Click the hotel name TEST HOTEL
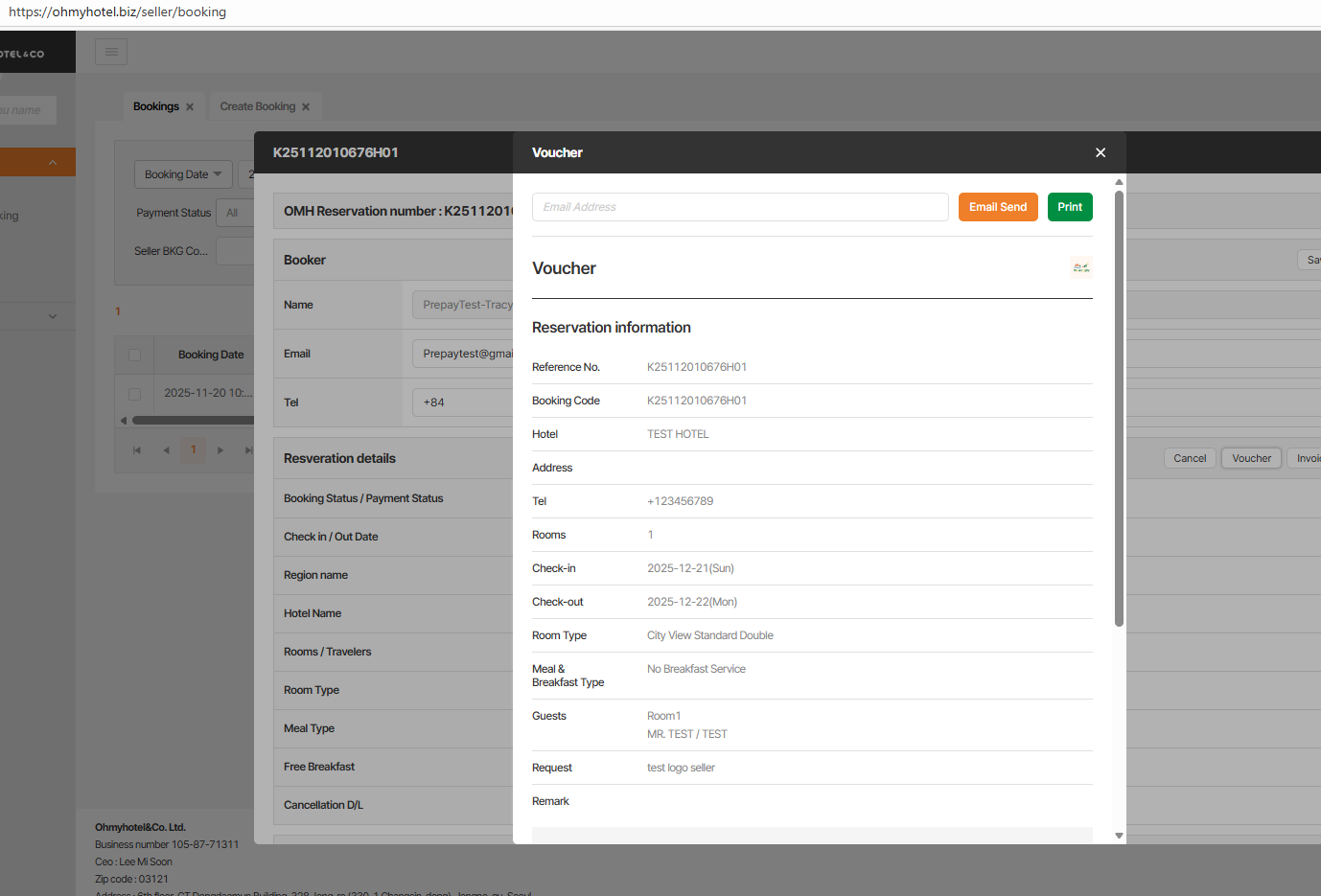 tap(678, 434)
